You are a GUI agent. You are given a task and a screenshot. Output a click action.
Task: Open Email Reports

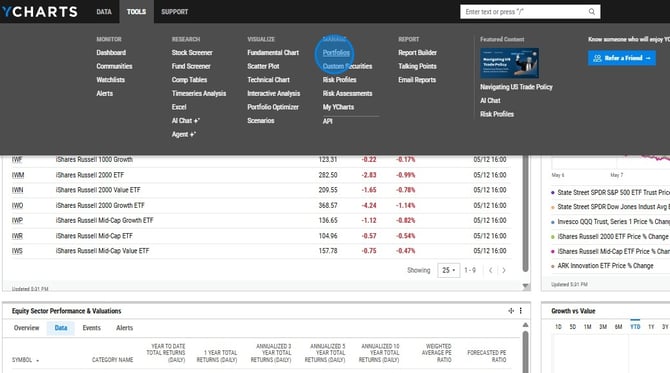[x=417, y=80]
